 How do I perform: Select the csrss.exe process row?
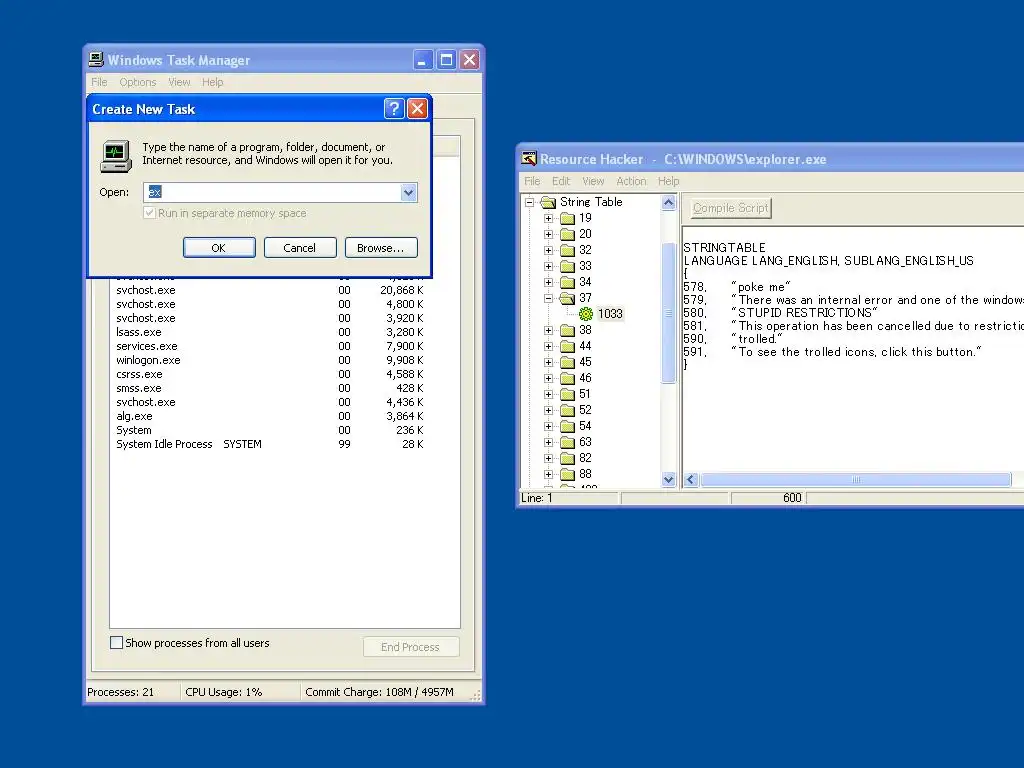pos(270,374)
